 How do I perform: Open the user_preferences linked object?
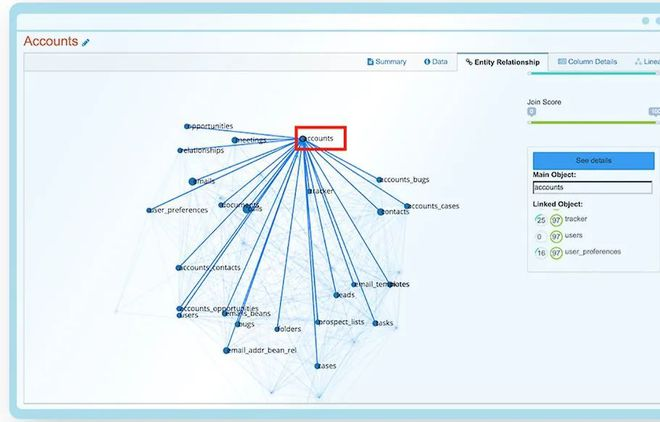[x=592, y=252]
